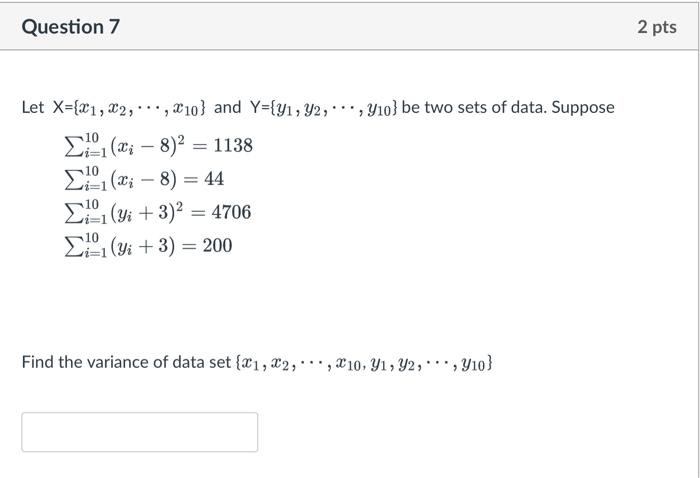
Task: Click the words 'be two sets of data'
Action: point(474,107)
